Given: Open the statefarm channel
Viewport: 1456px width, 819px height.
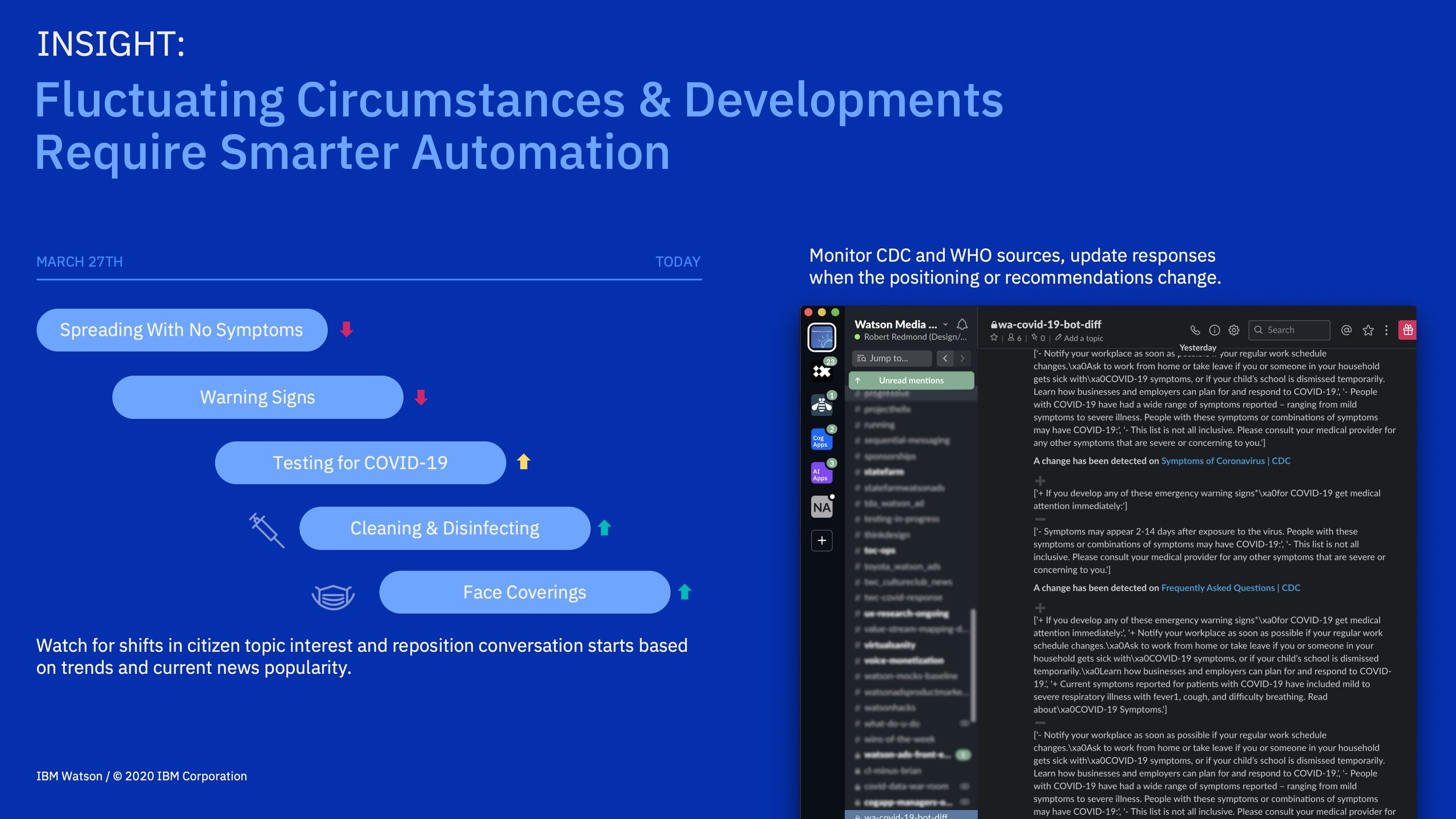Looking at the screenshot, I should 884,472.
